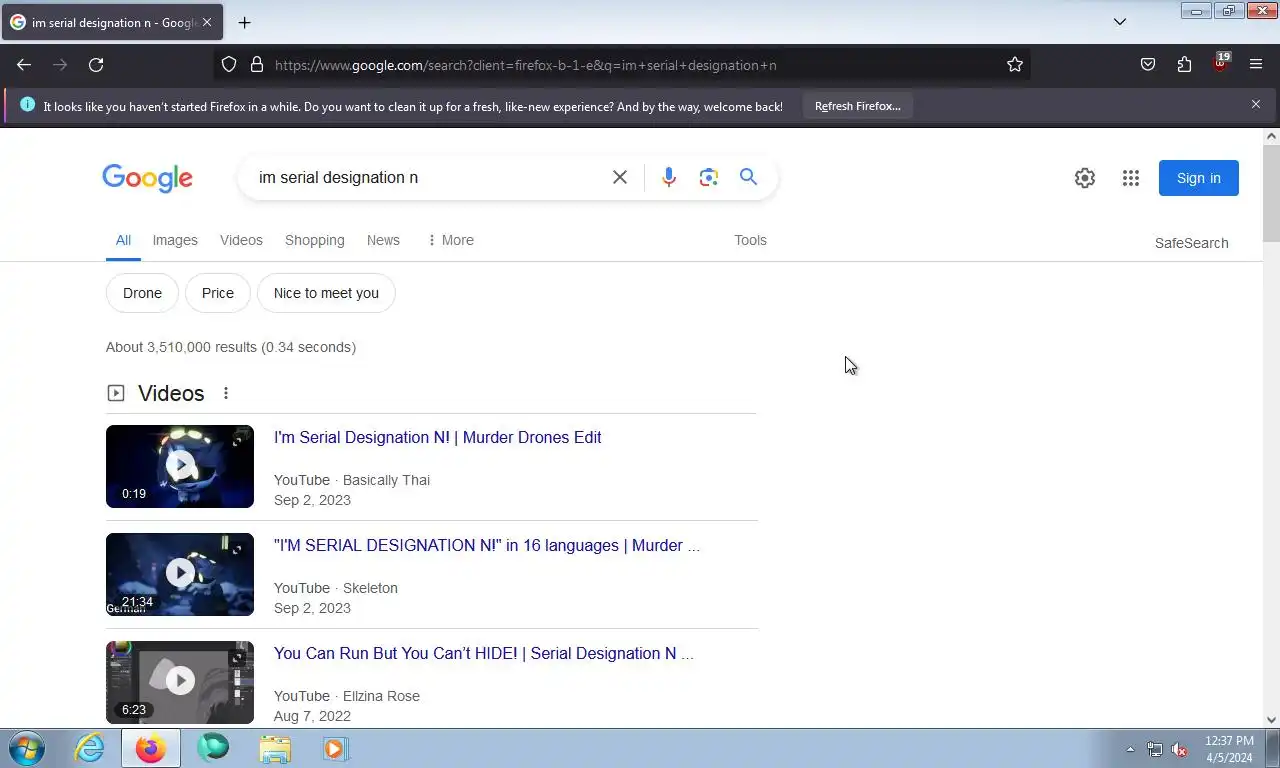
Task: Start a voice search with the microphone icon
Action: click(669, 177)
